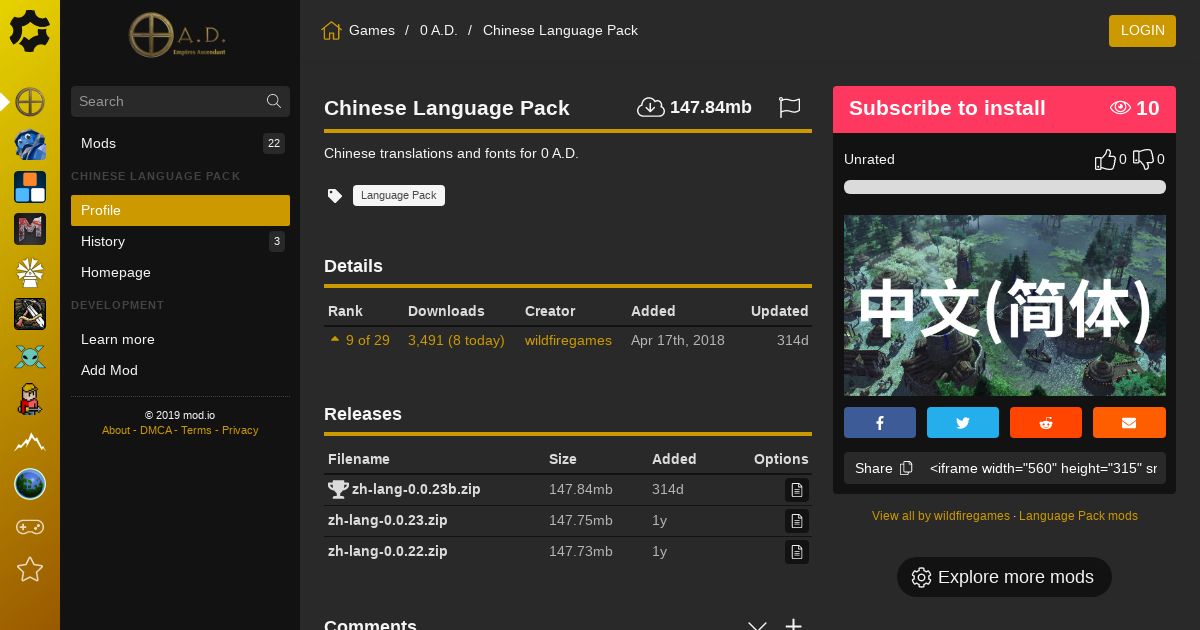Share via email

[1129, 423]
